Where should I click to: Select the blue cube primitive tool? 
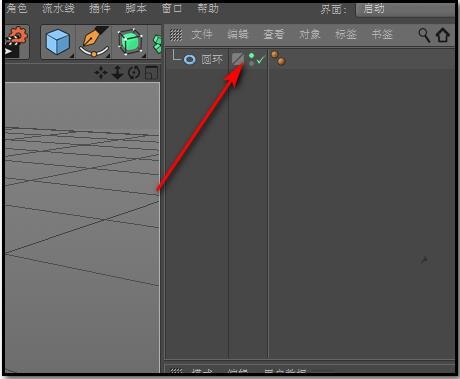[58, 42]
